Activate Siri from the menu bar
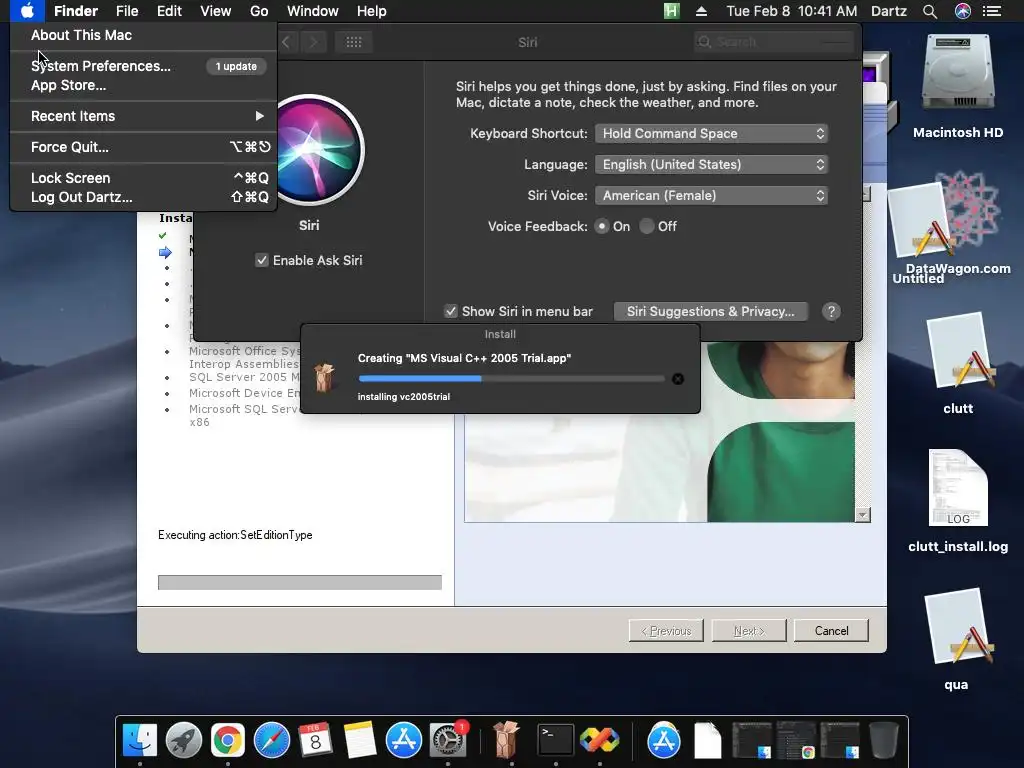This screenshot has width=1024, height=768. [963, 11]
